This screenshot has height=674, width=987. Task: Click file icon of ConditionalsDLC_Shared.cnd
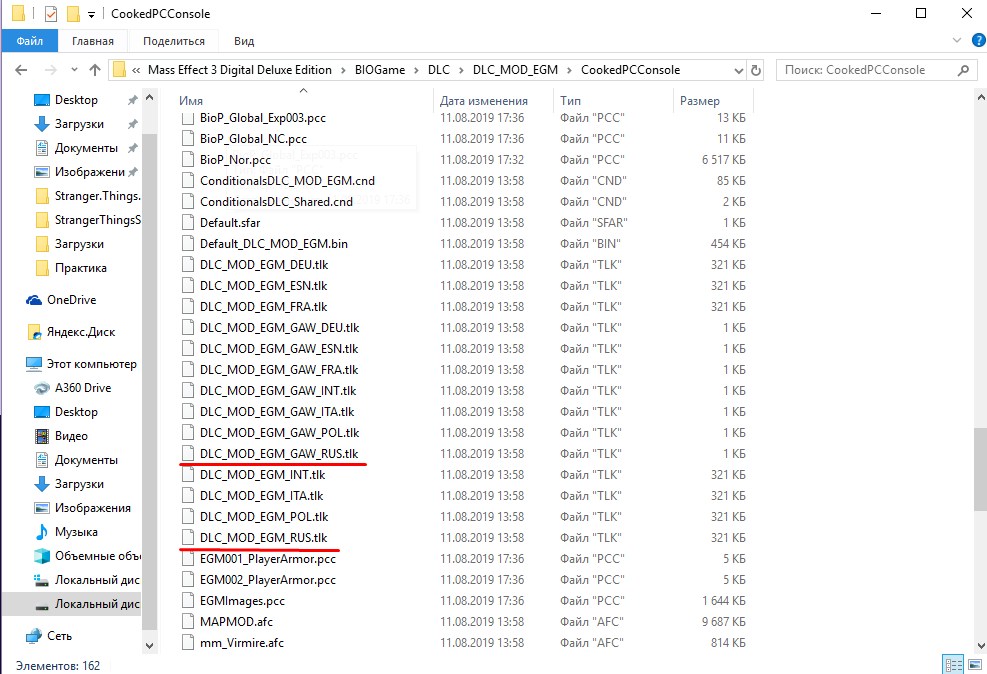pyautogui.click(x=188, y=201)
